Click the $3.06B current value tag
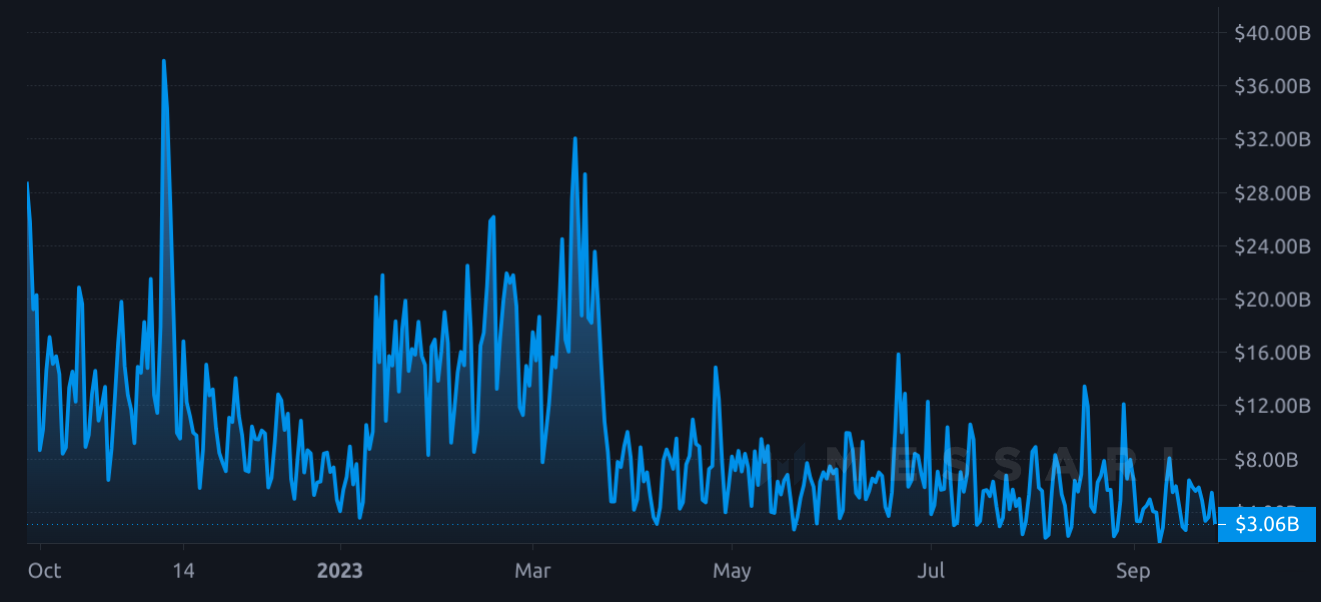 click(1266, 524)
